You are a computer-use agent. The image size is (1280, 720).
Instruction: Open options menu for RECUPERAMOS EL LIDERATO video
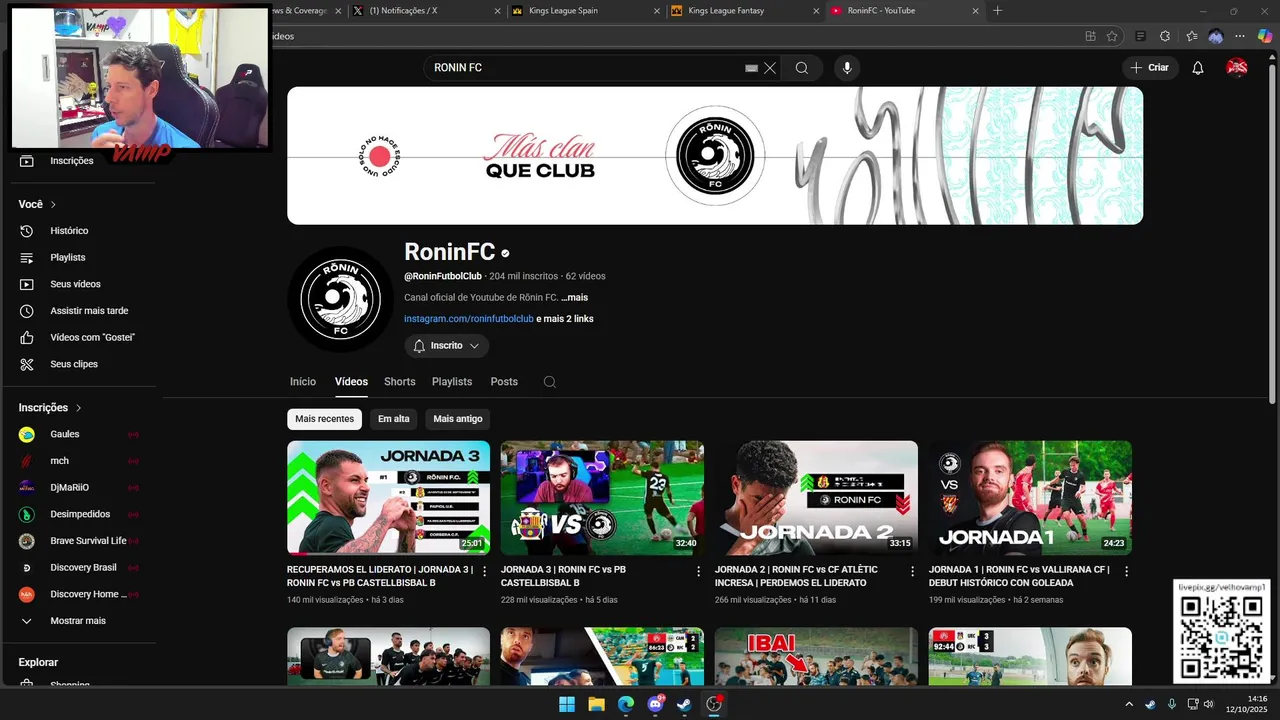[485, 571]
